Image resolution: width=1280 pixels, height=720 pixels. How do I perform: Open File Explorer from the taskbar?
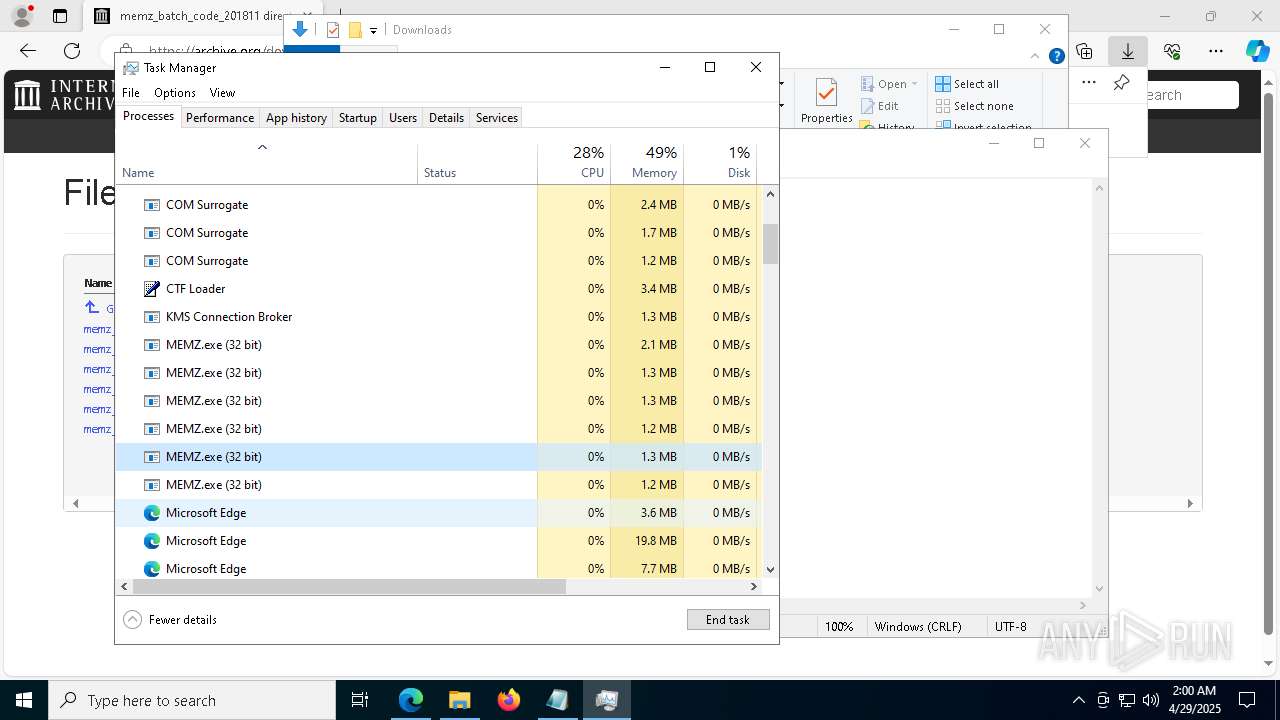tap(459, 700)
